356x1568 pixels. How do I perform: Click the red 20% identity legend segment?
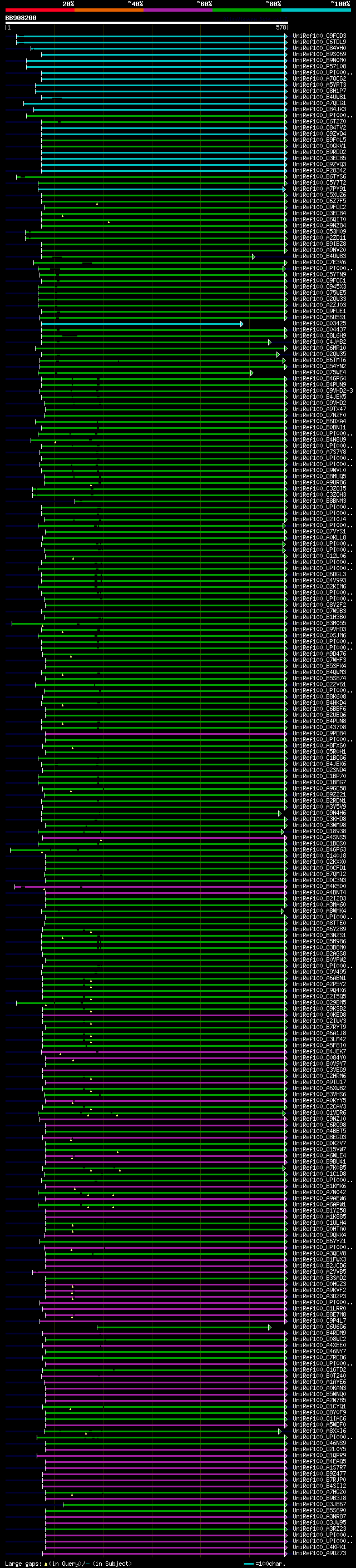39,11
